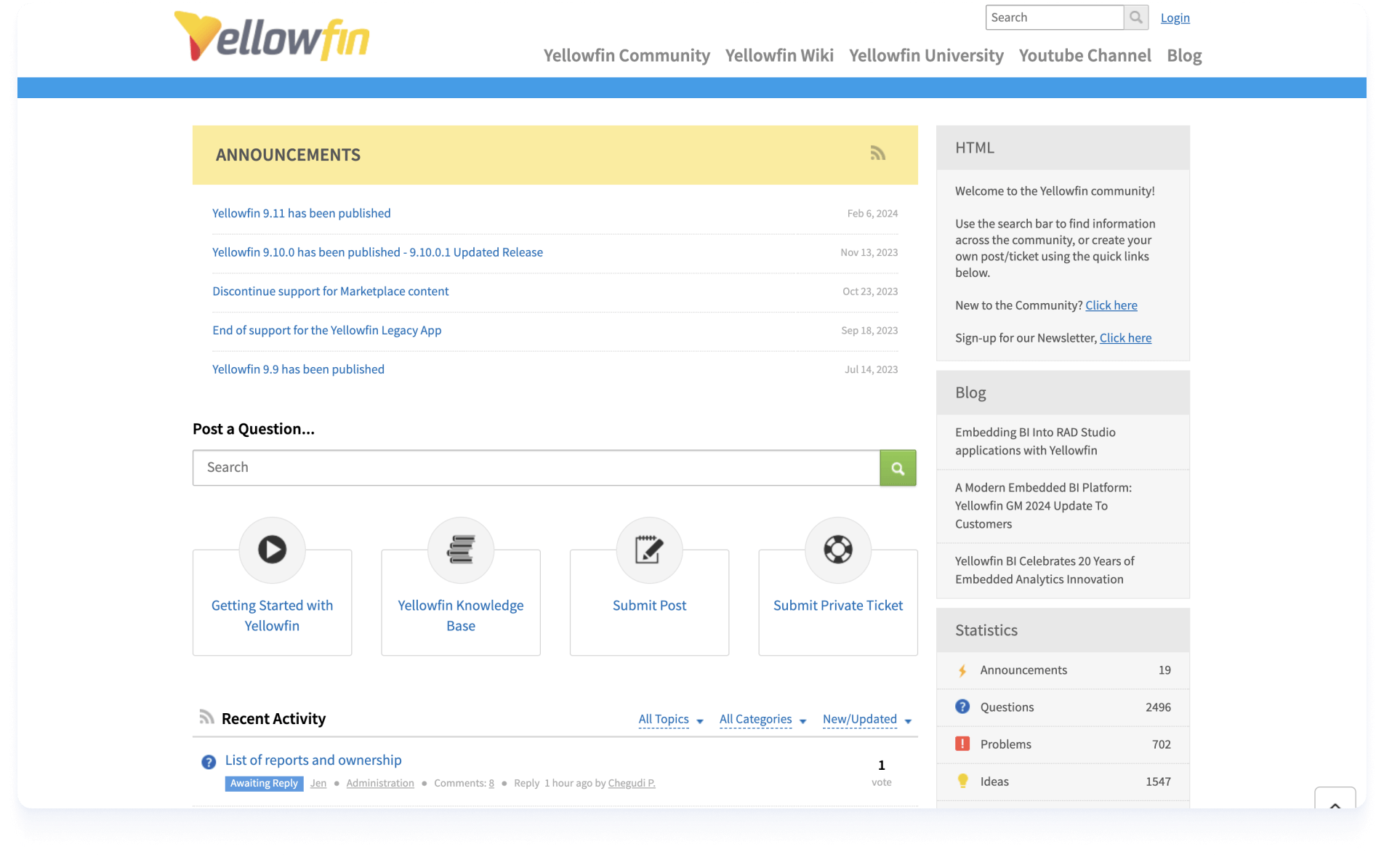Viewport: 1384px width, 868px height.
Task: Open Yellowfin 9.9 has been published
Action: [x=298, y=369]
